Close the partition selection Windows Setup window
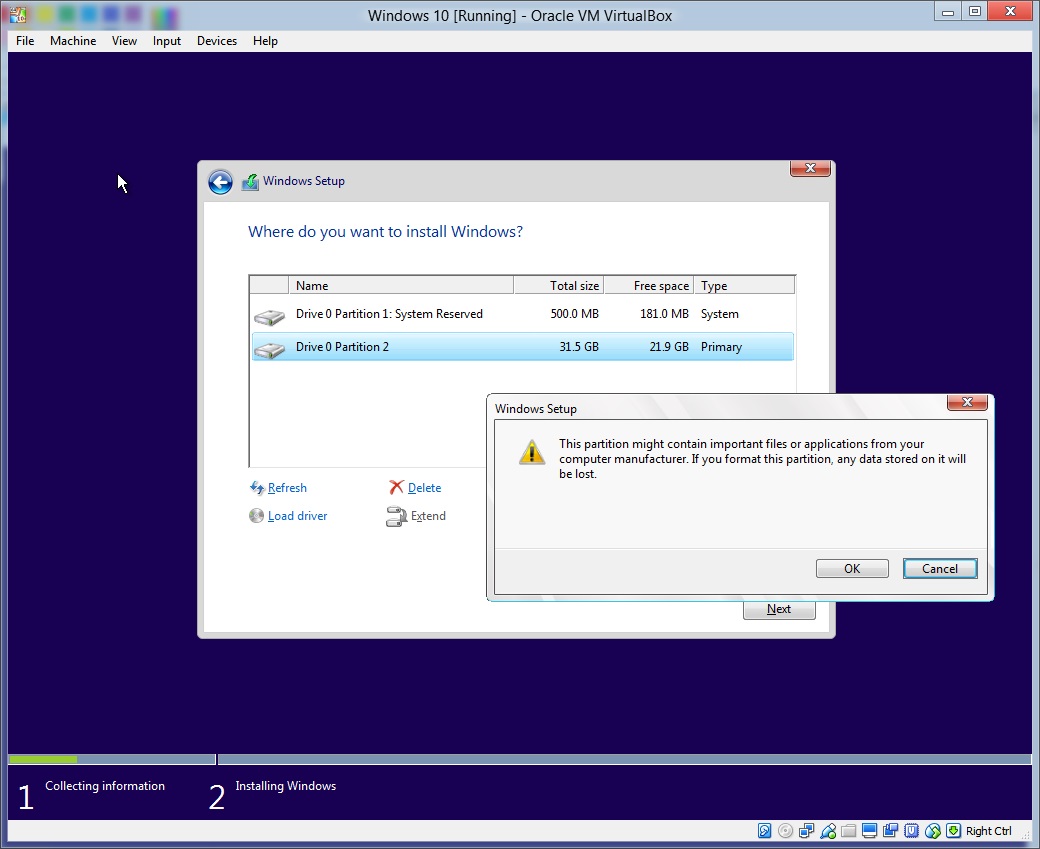Screen dimensions: 1040x849 point(810,168)
